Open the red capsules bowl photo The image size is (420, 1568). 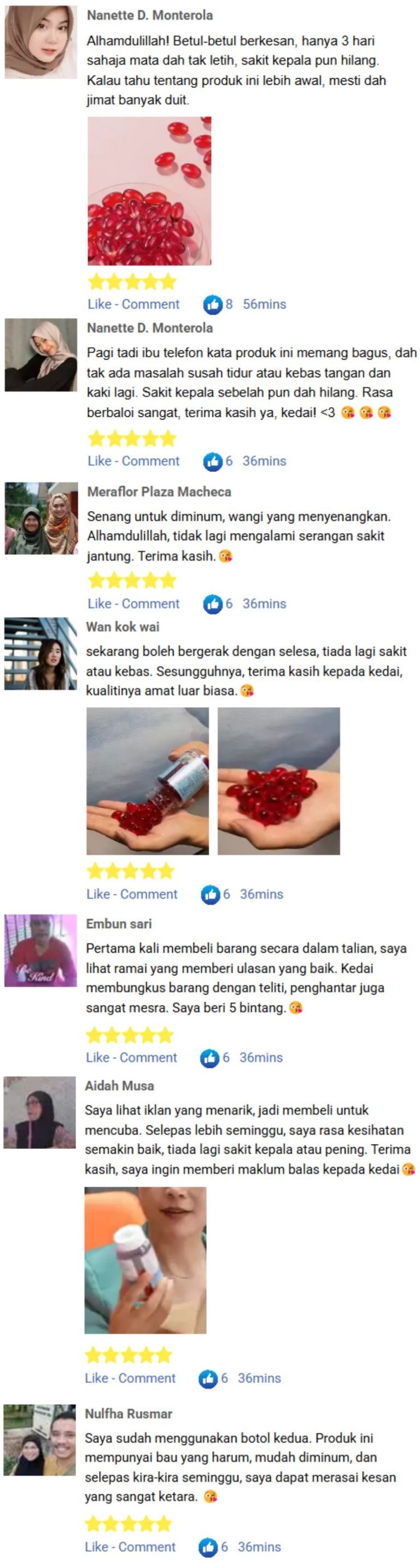[149, 191]
